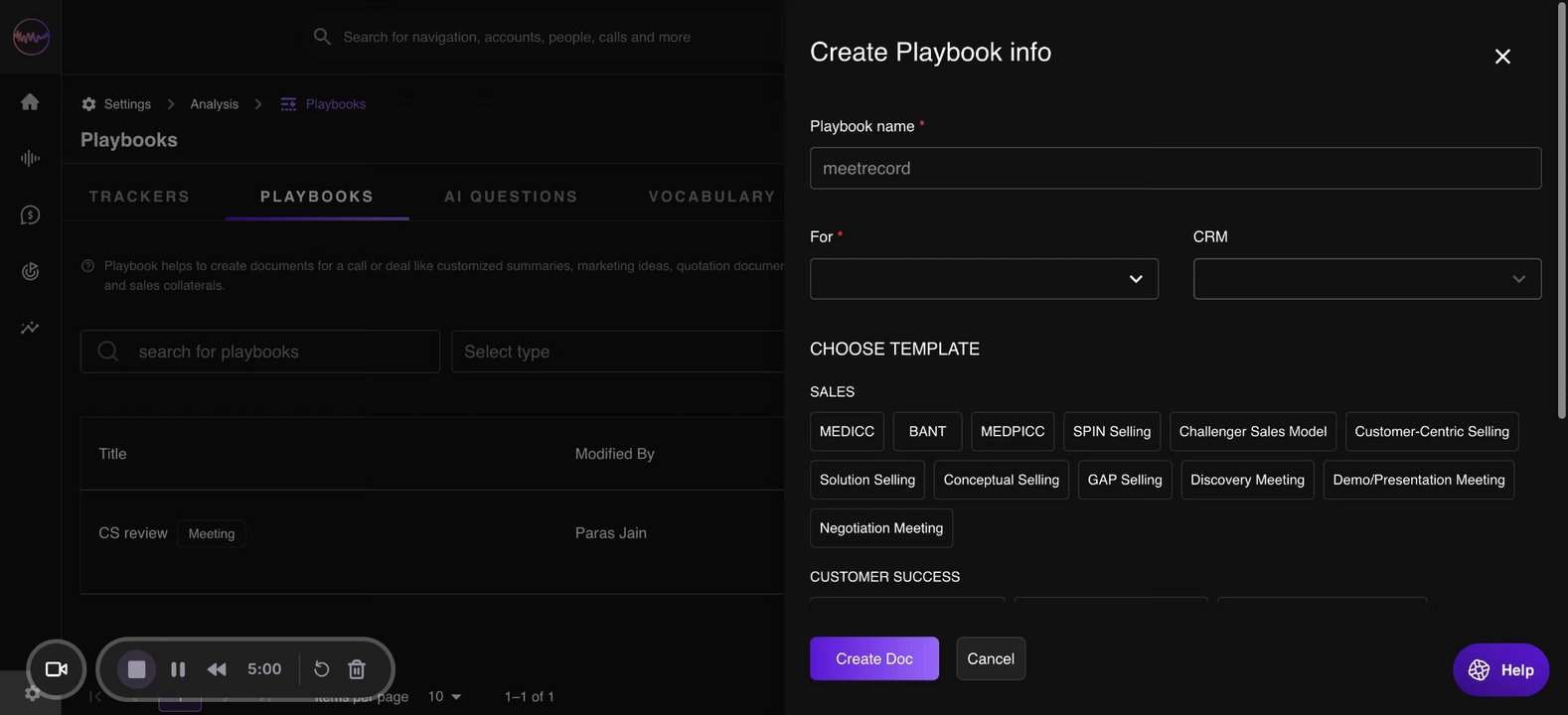
Task: Pick the Discovery Meeting template
Action: pyautogui.click(x=1247, y=480)
